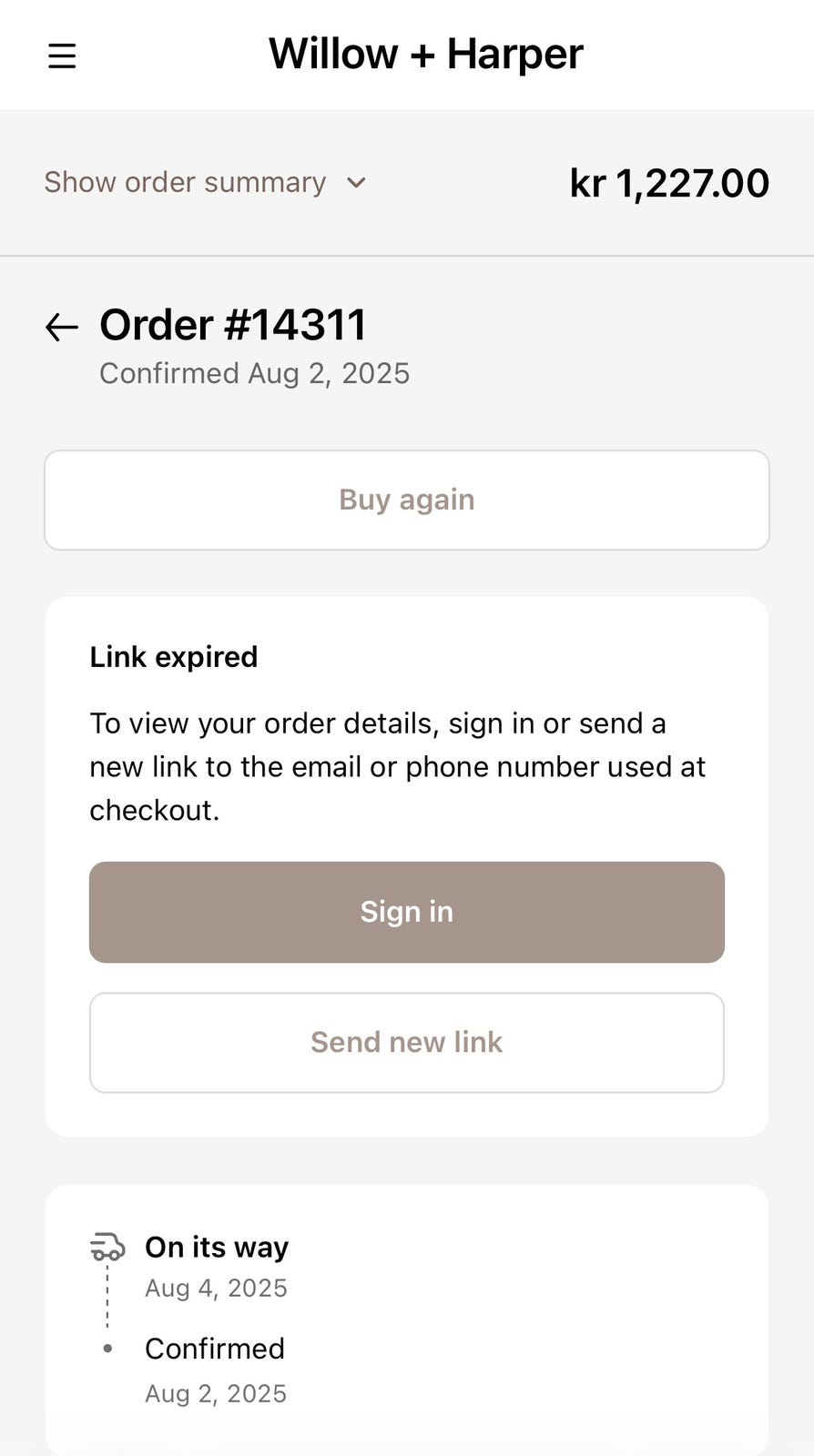Expand order summary via the chevron arrow

(356, 183)
